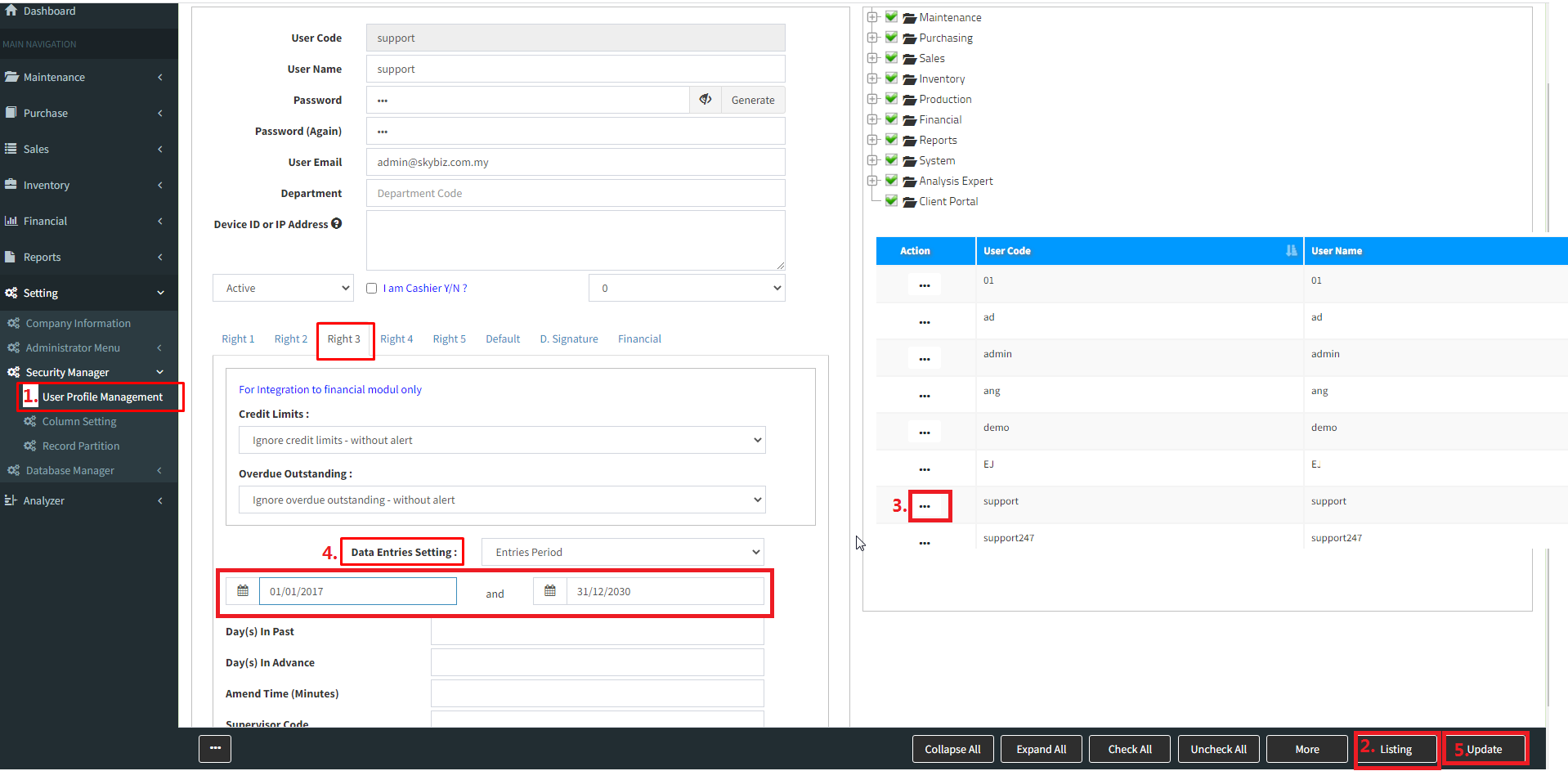Open the Credit Limits dropdown
The image size is (1568, 780).
(x=502, y=440)
